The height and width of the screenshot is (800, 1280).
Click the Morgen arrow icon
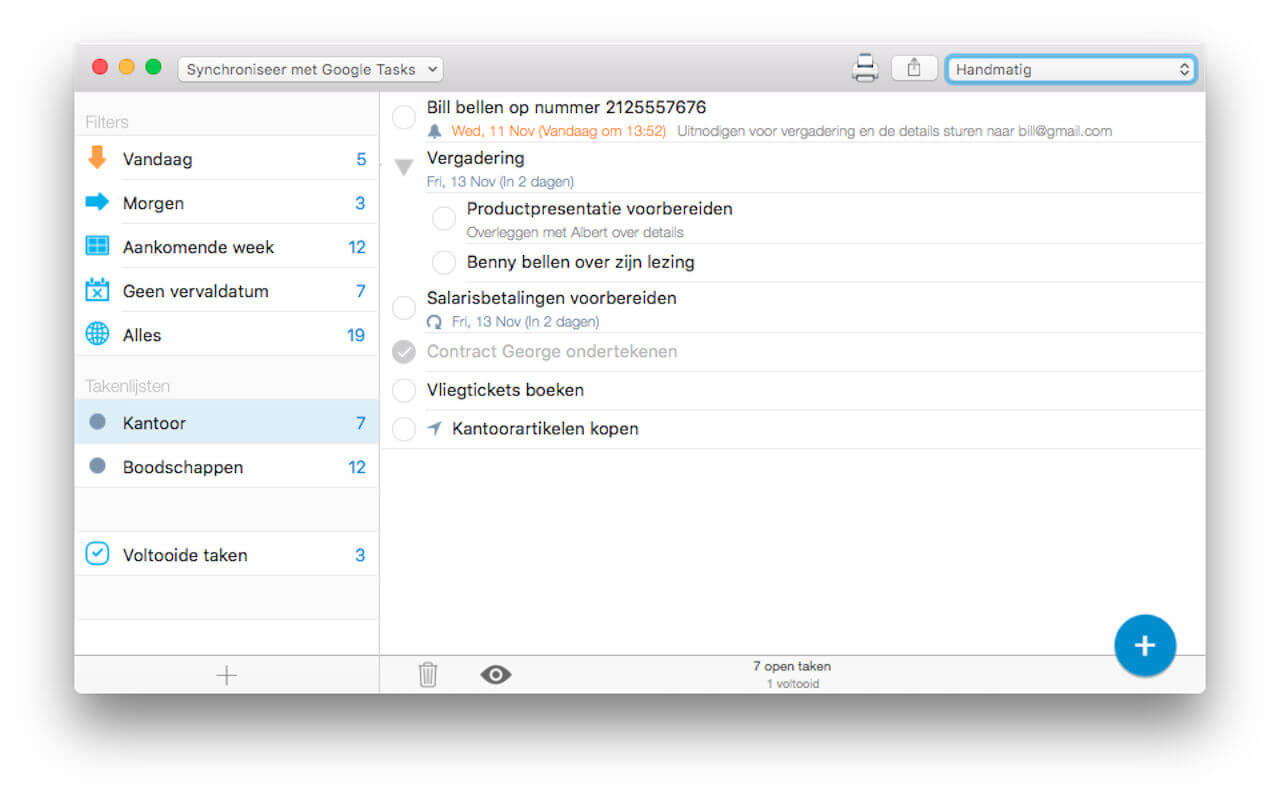[x=97, y=202]
